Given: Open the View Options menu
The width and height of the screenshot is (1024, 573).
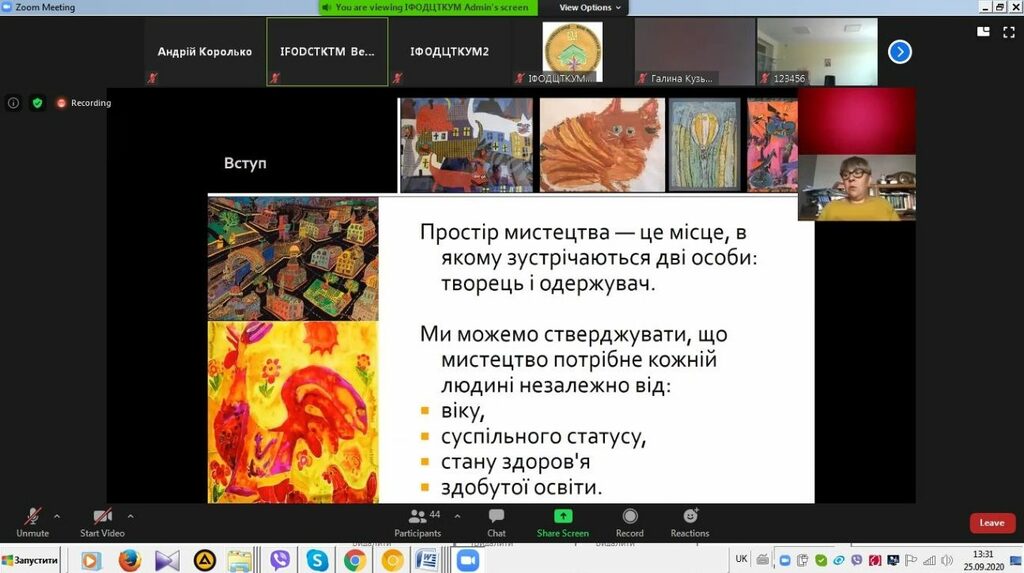Looking at the screenshot, I should [x=590, y=7].
